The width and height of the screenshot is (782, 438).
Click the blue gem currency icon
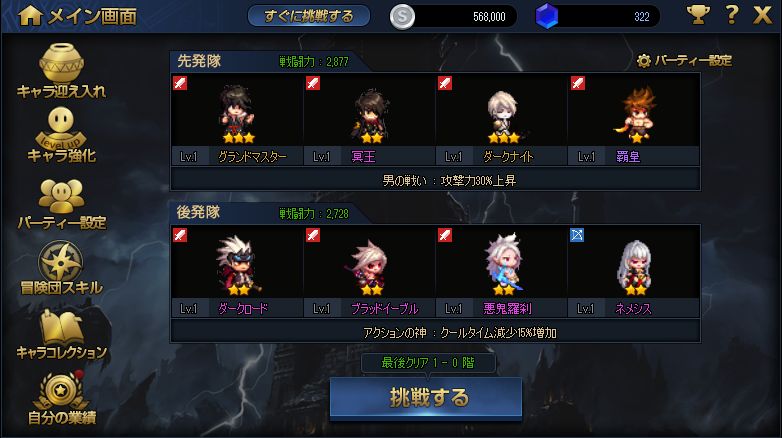(547, 16)
